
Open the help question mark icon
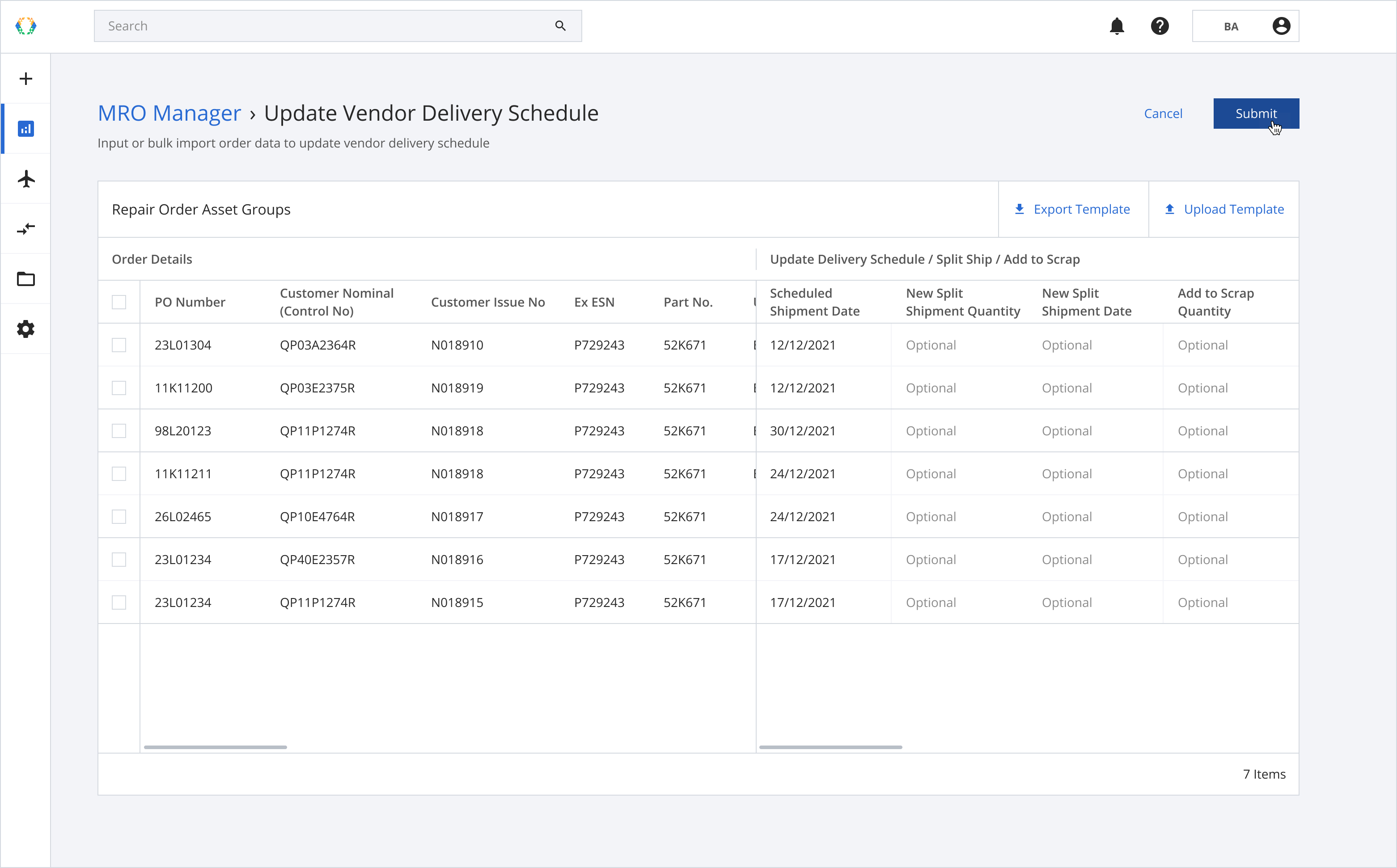tap(1160, 26)
